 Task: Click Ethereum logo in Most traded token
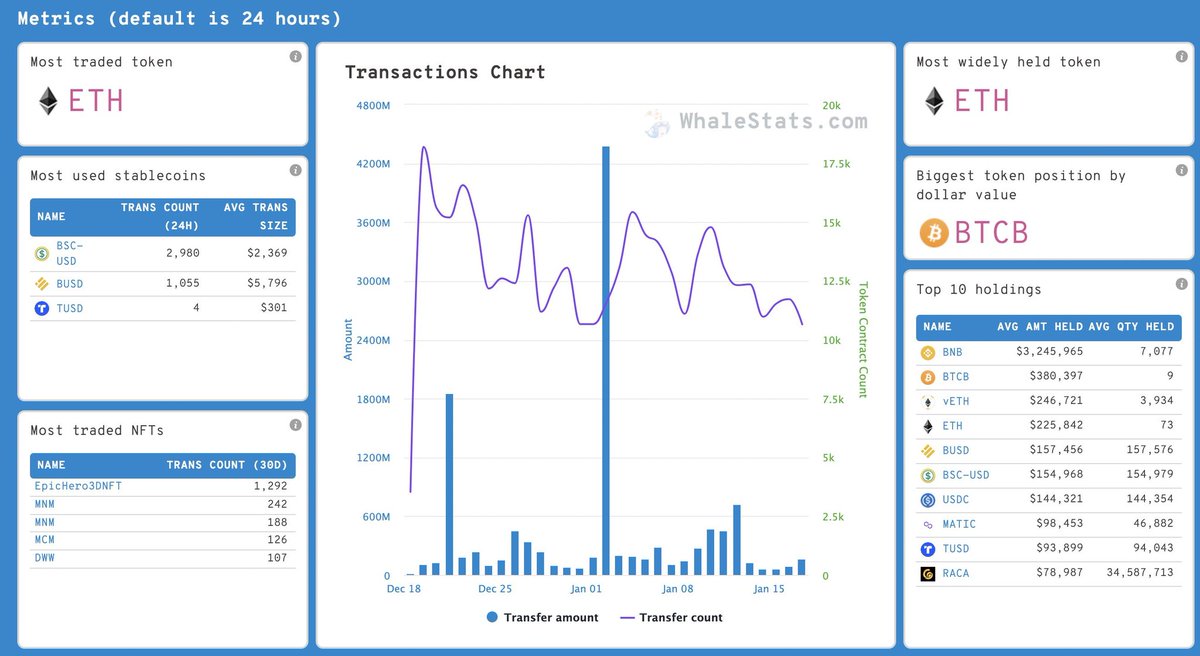(48, 101)
